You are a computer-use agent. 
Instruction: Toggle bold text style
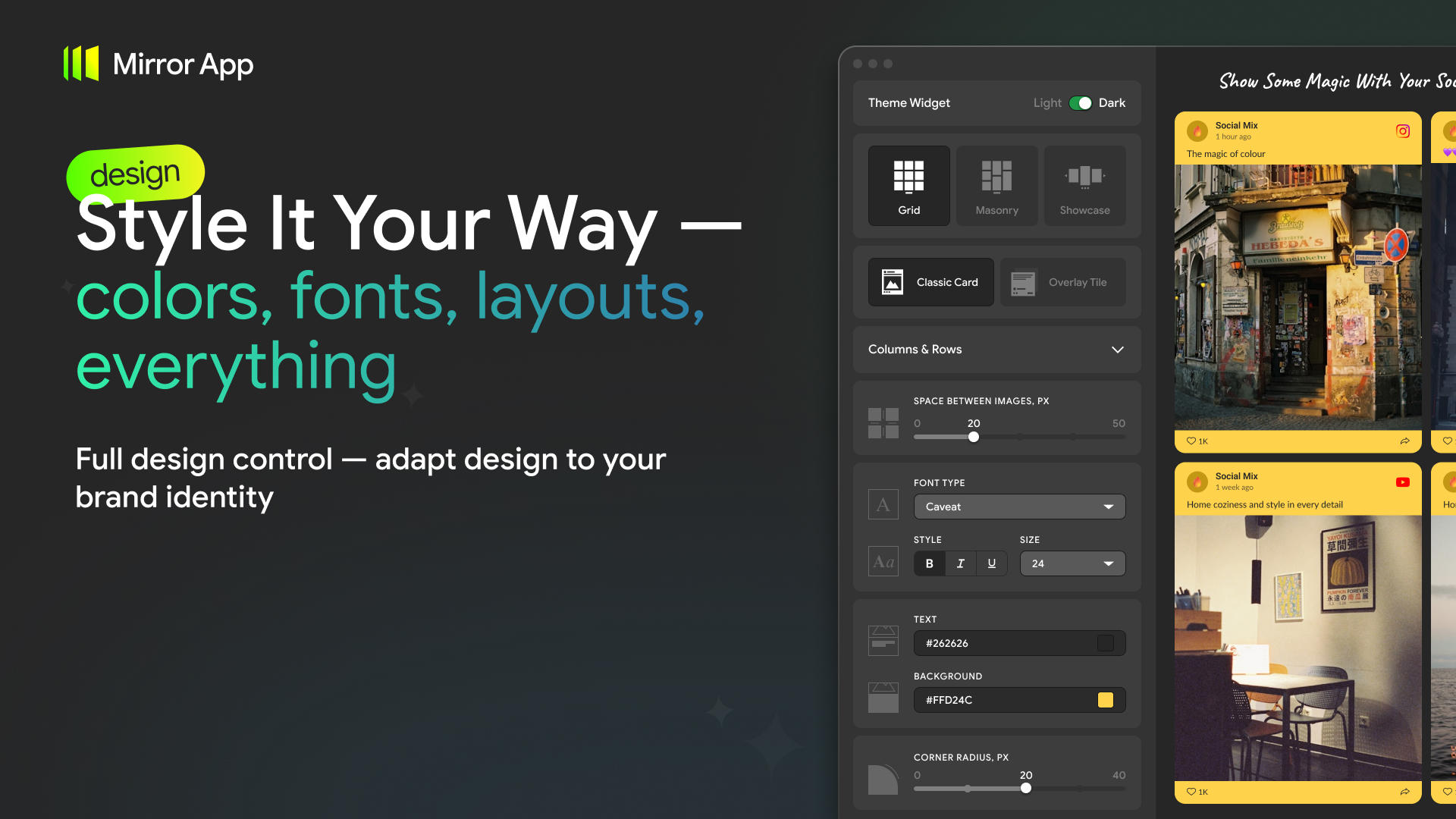(x=929, y=563)
